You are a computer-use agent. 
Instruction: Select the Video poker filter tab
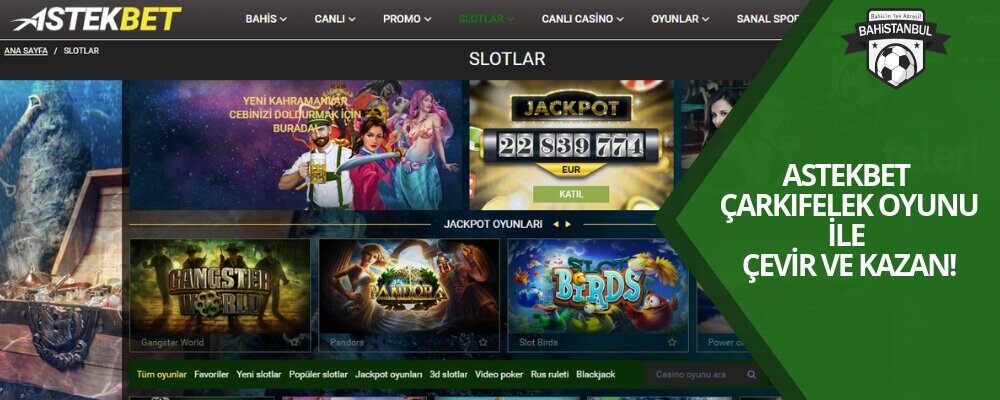click(x=499, y=374)
